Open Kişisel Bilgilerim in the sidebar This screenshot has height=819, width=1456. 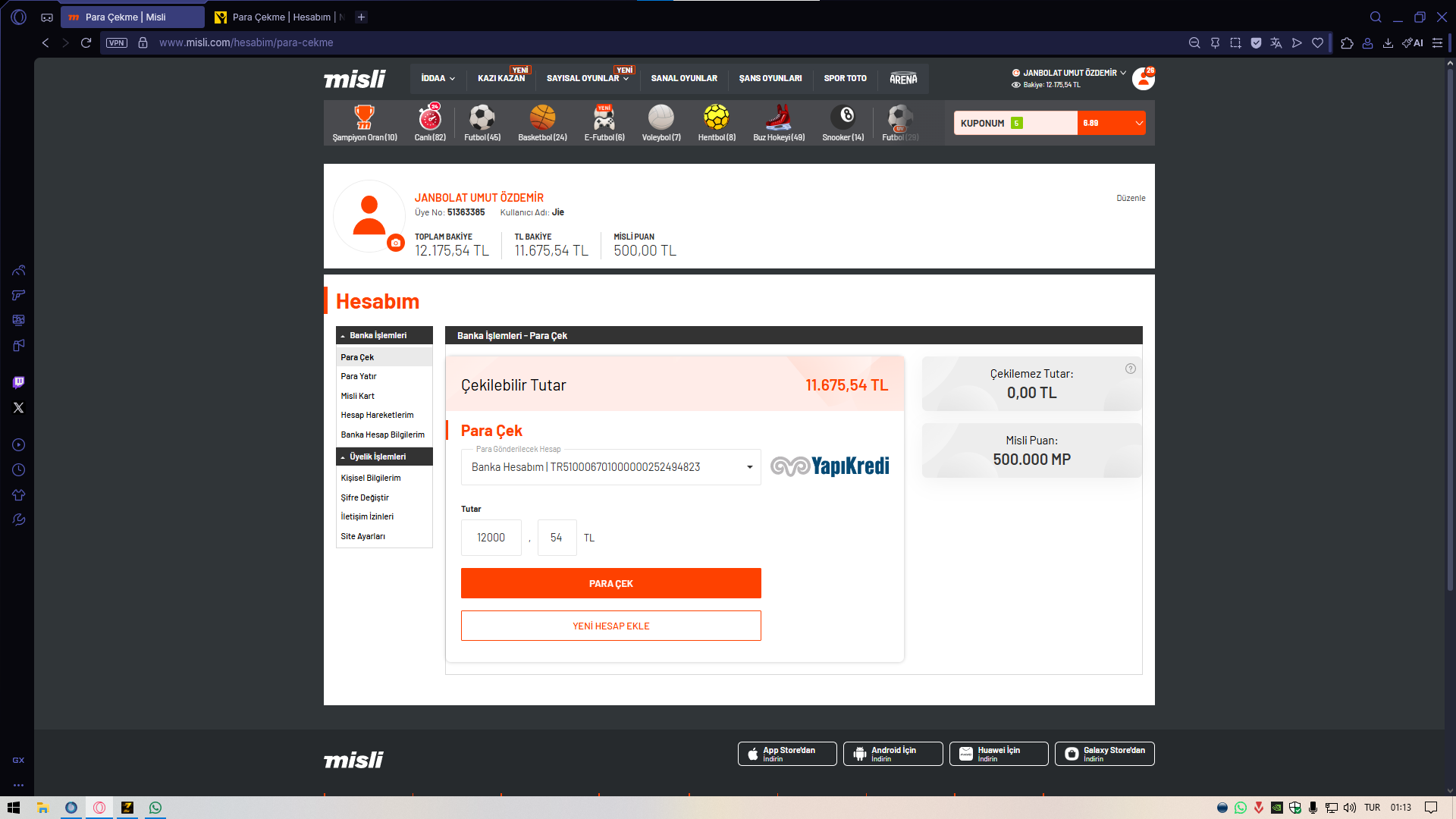click(x=371, y=478)
